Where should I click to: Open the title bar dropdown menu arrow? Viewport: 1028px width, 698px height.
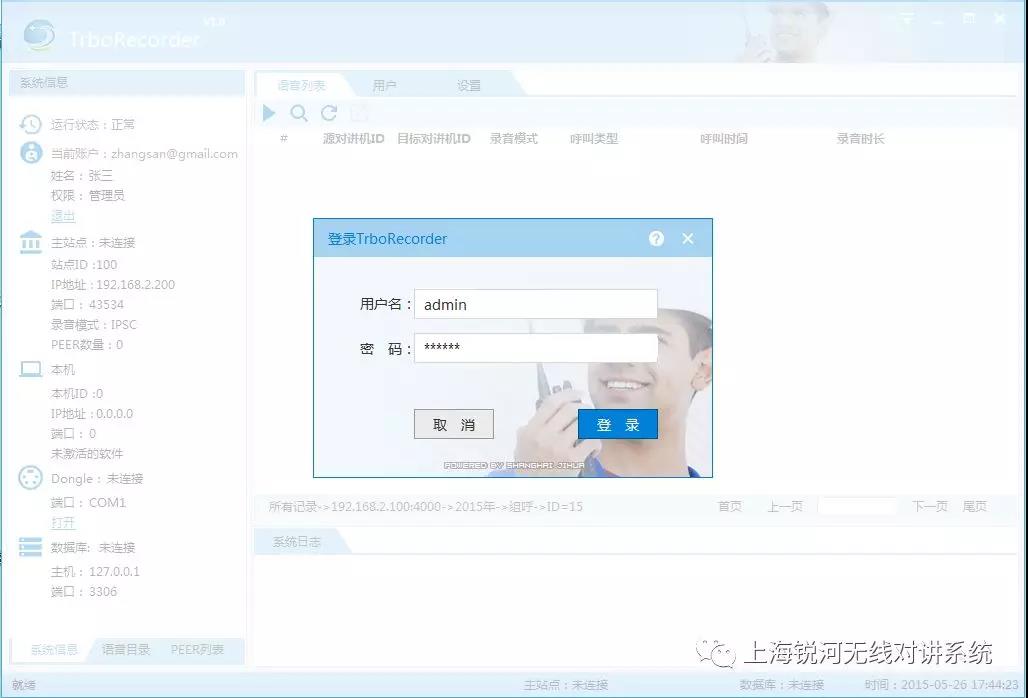(907, 18)
